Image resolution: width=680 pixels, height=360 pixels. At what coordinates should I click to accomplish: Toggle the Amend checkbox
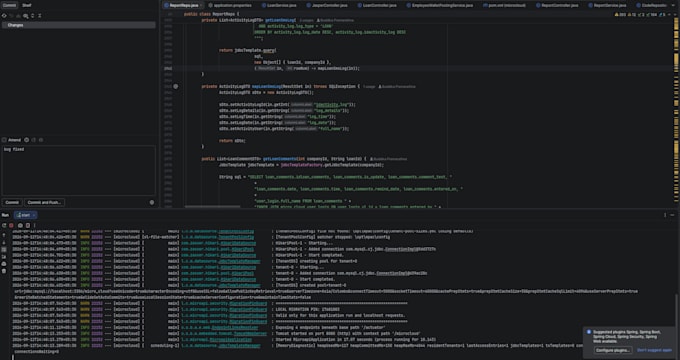click(x=4, y=140)
